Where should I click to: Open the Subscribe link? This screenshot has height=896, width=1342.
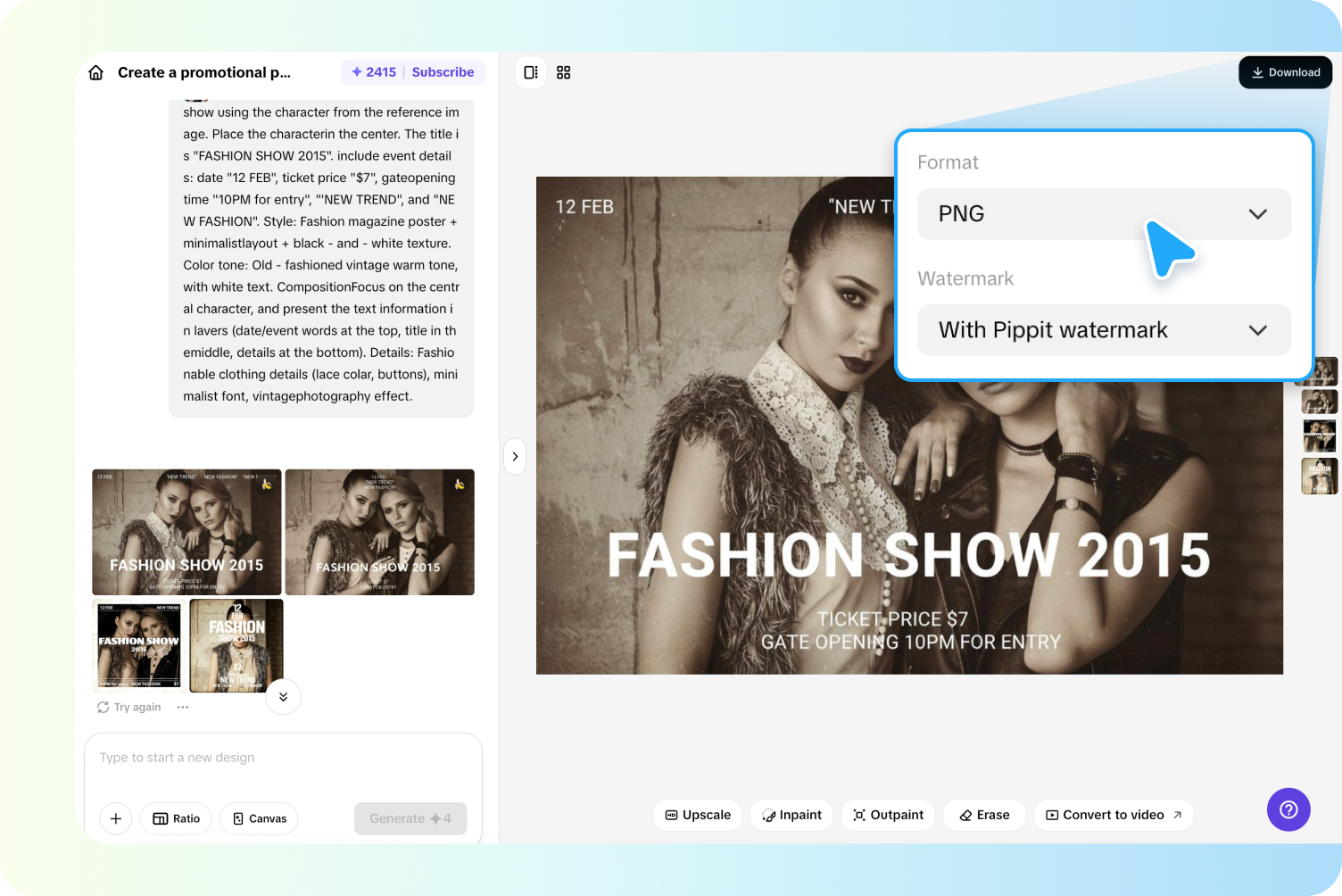point(443,72)
